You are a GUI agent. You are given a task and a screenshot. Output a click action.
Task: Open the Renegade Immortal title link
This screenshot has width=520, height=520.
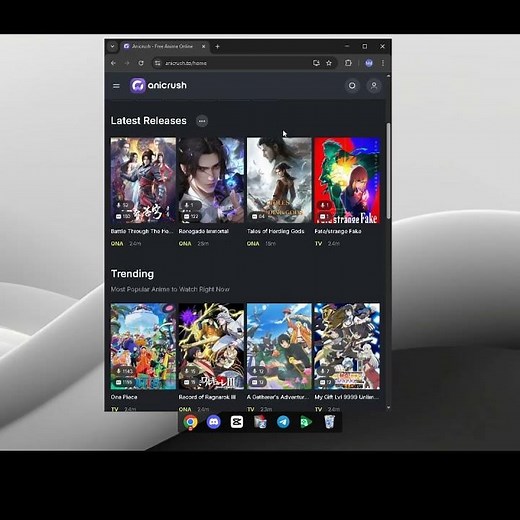pyautogui.click(x=204, y=231)
